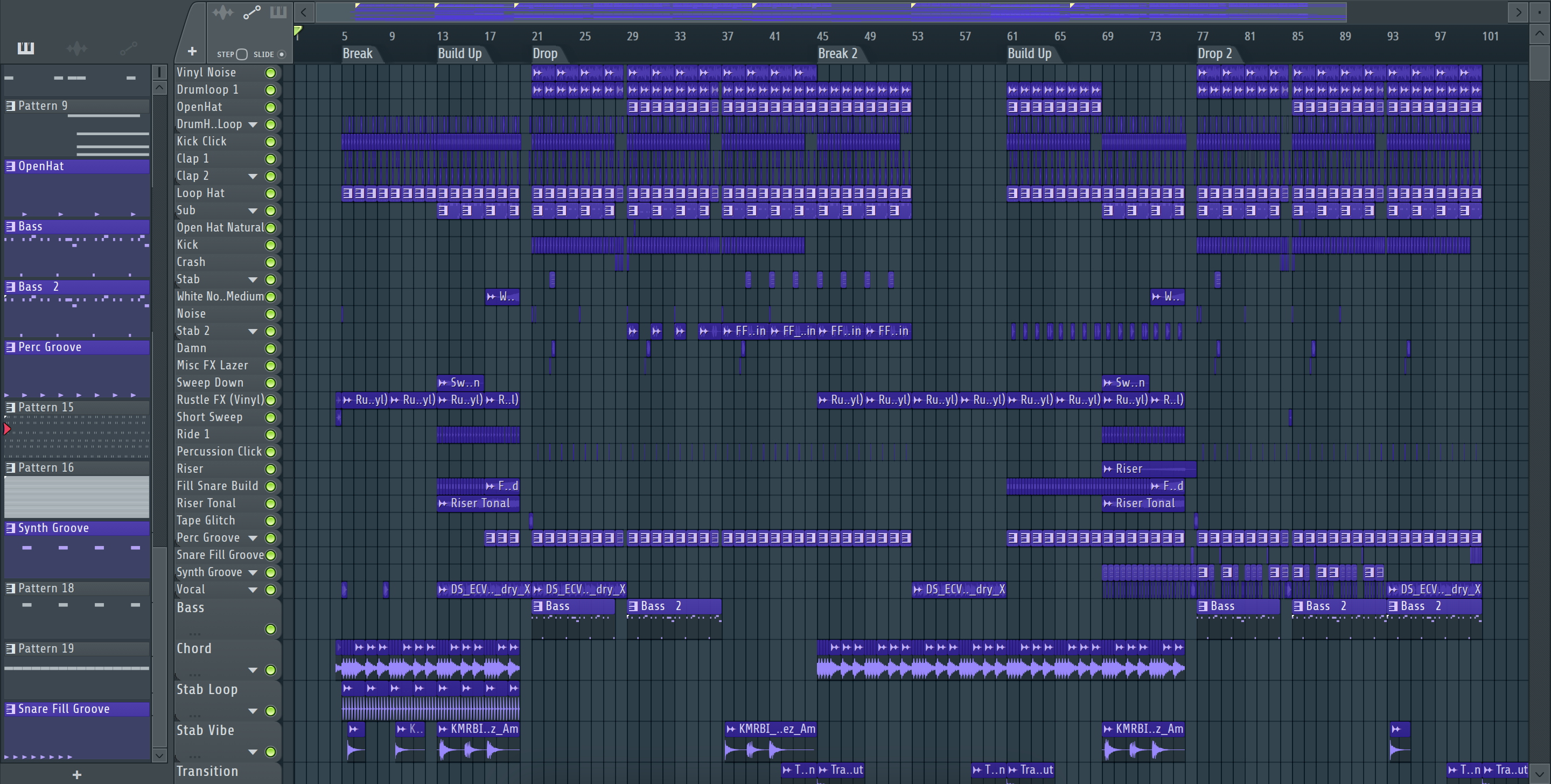Click the pattern icon next to Perc Groove in picker
The image size is (1551, 784).
(10, 347)
